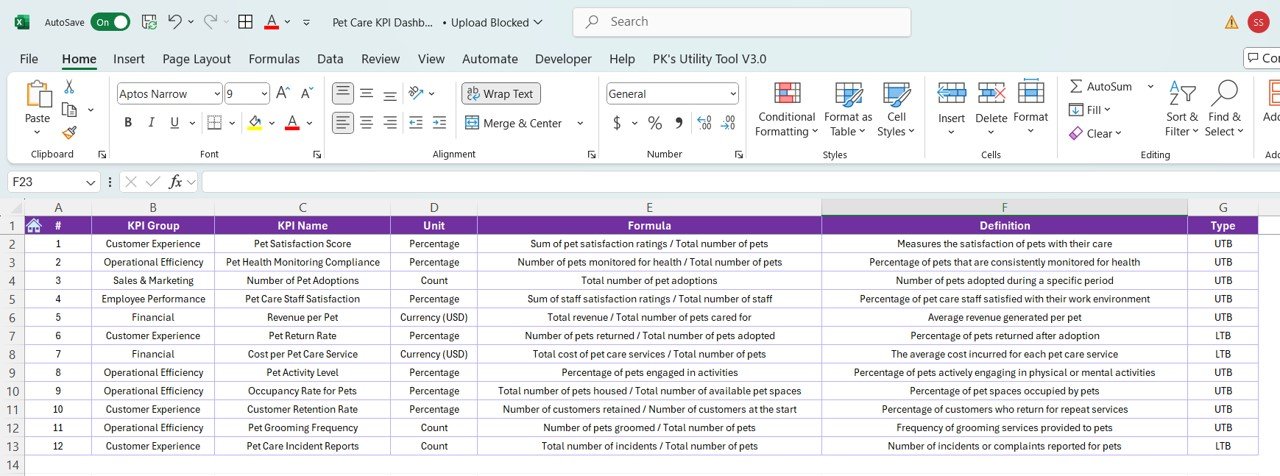
Task: Click Decrease Decimal icon
Action: tap(729, 123)
